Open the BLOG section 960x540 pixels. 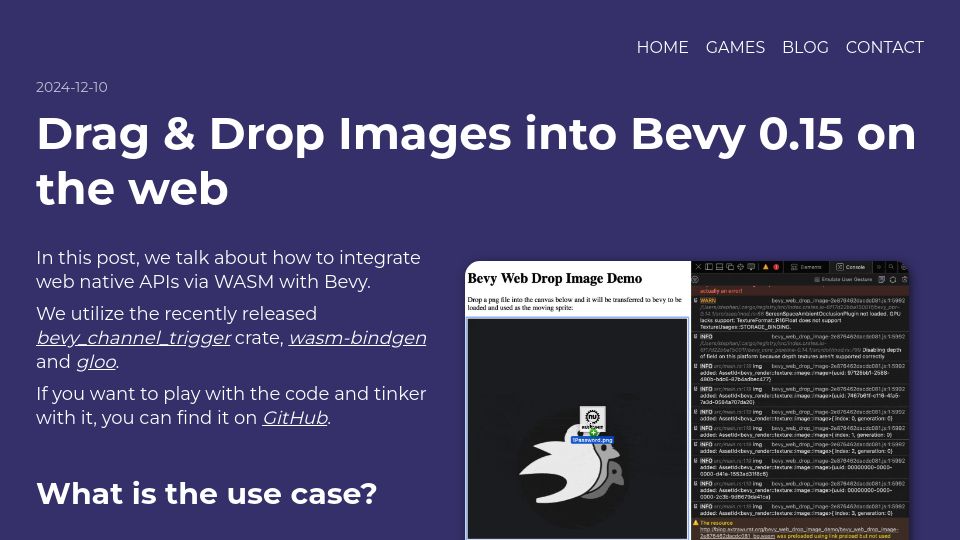(805, 47)
